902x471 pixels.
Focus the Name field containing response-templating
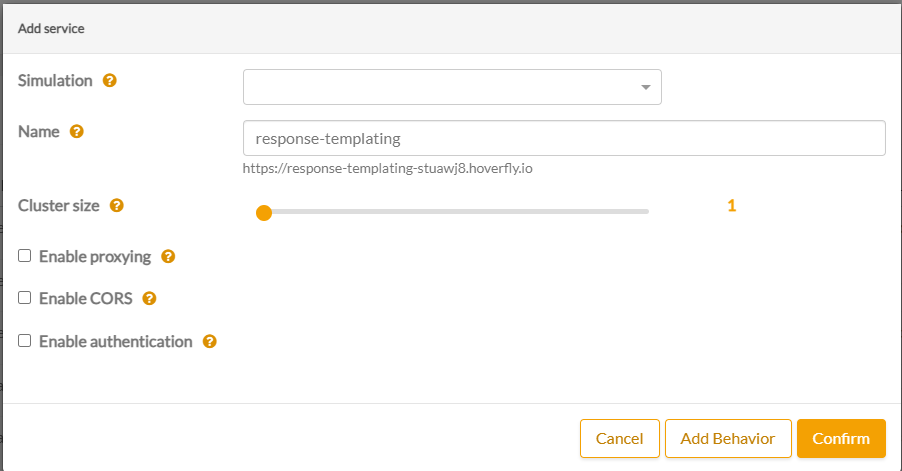coord(564,138)
